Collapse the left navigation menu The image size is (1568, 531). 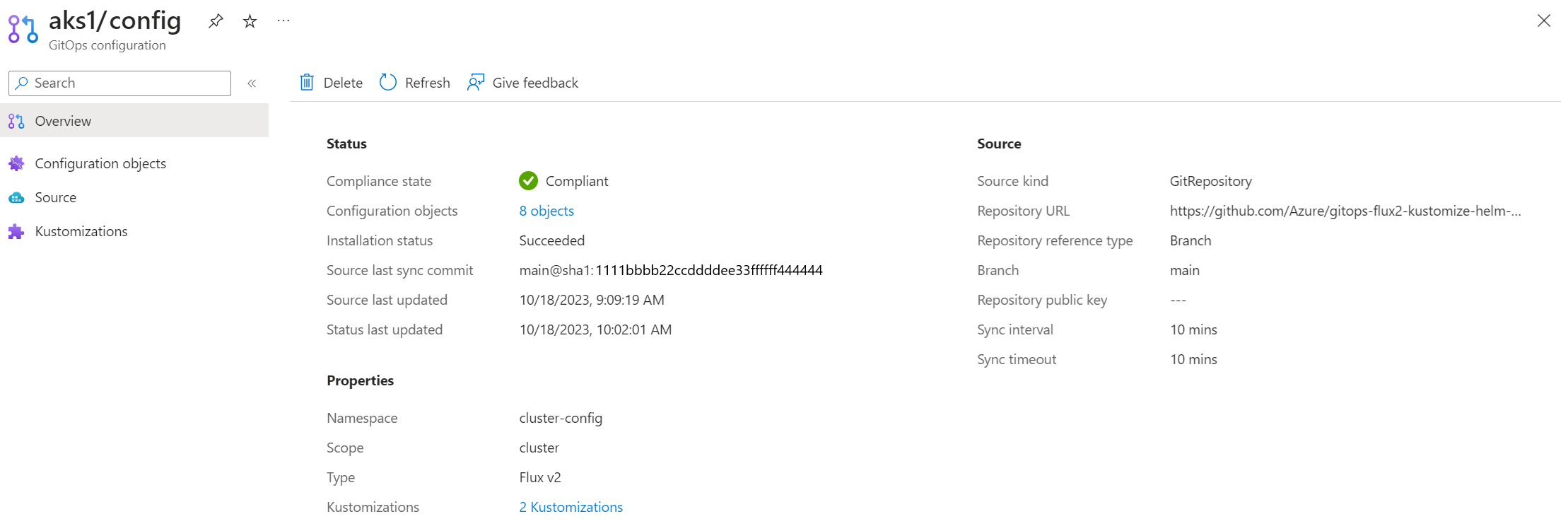click(252, 83)
